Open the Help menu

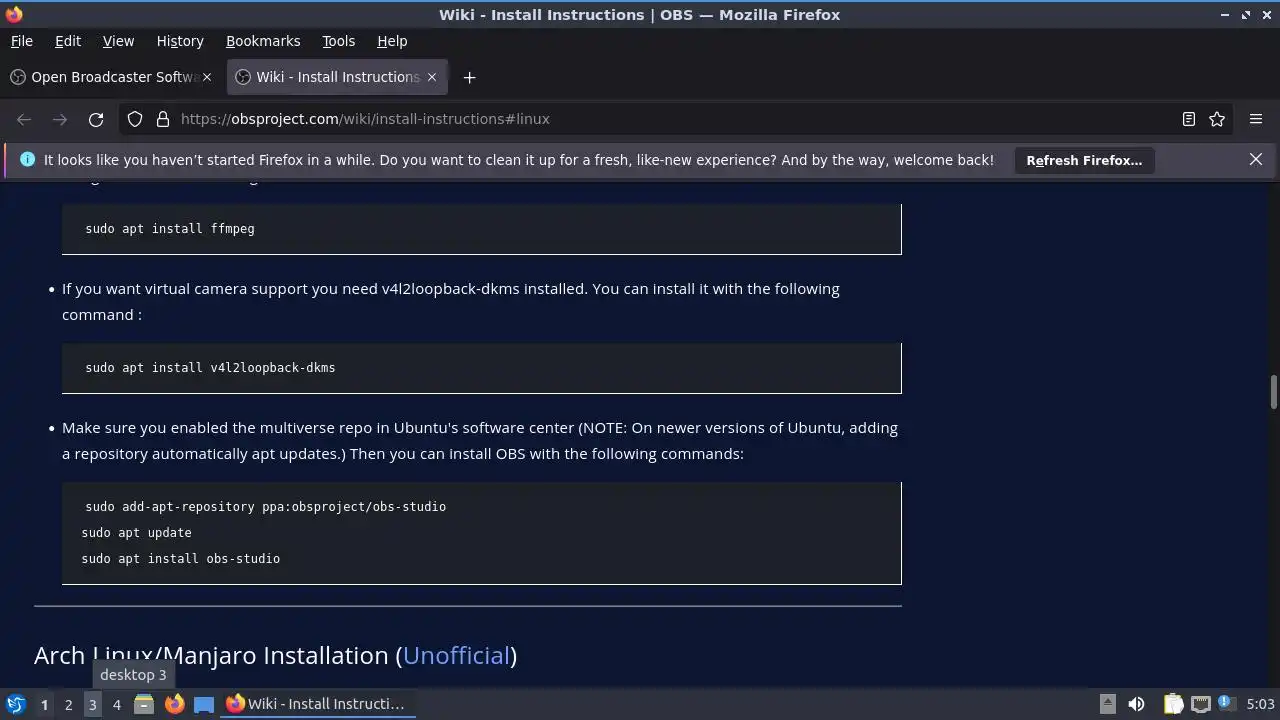(x=392, y=41)
